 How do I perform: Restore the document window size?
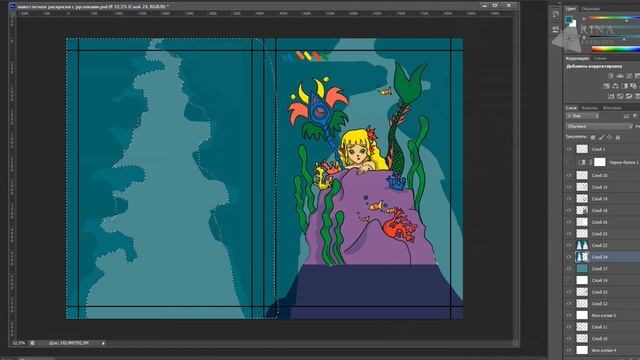pyautogui.click(x=495, y=6)
